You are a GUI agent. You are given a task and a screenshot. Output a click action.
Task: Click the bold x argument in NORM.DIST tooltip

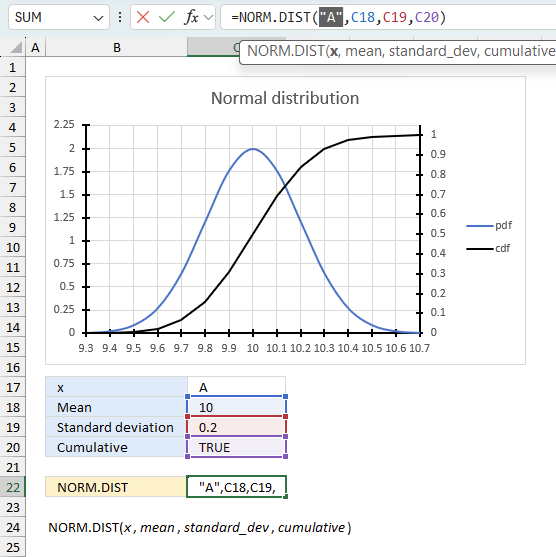point(334,52)
